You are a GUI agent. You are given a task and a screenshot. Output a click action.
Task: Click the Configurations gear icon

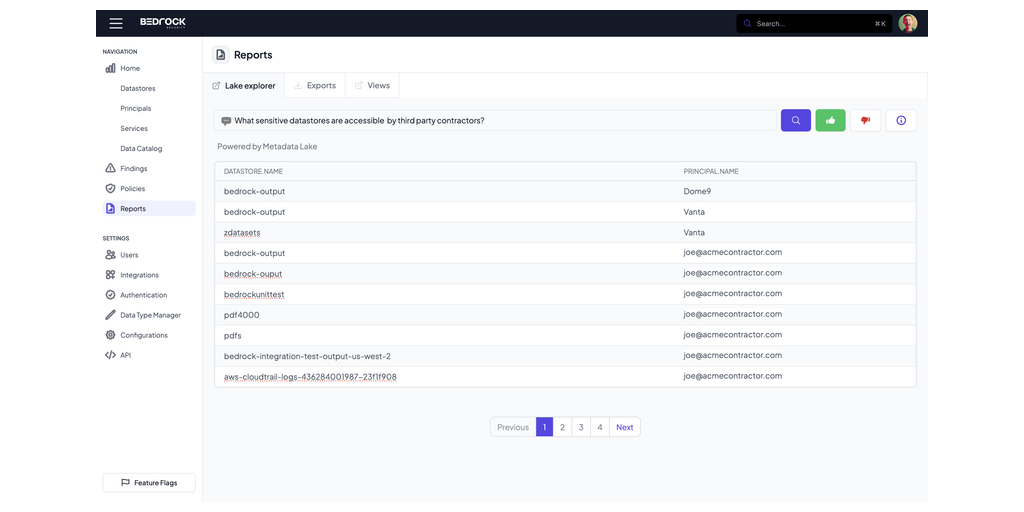click(x=110, y=335)
